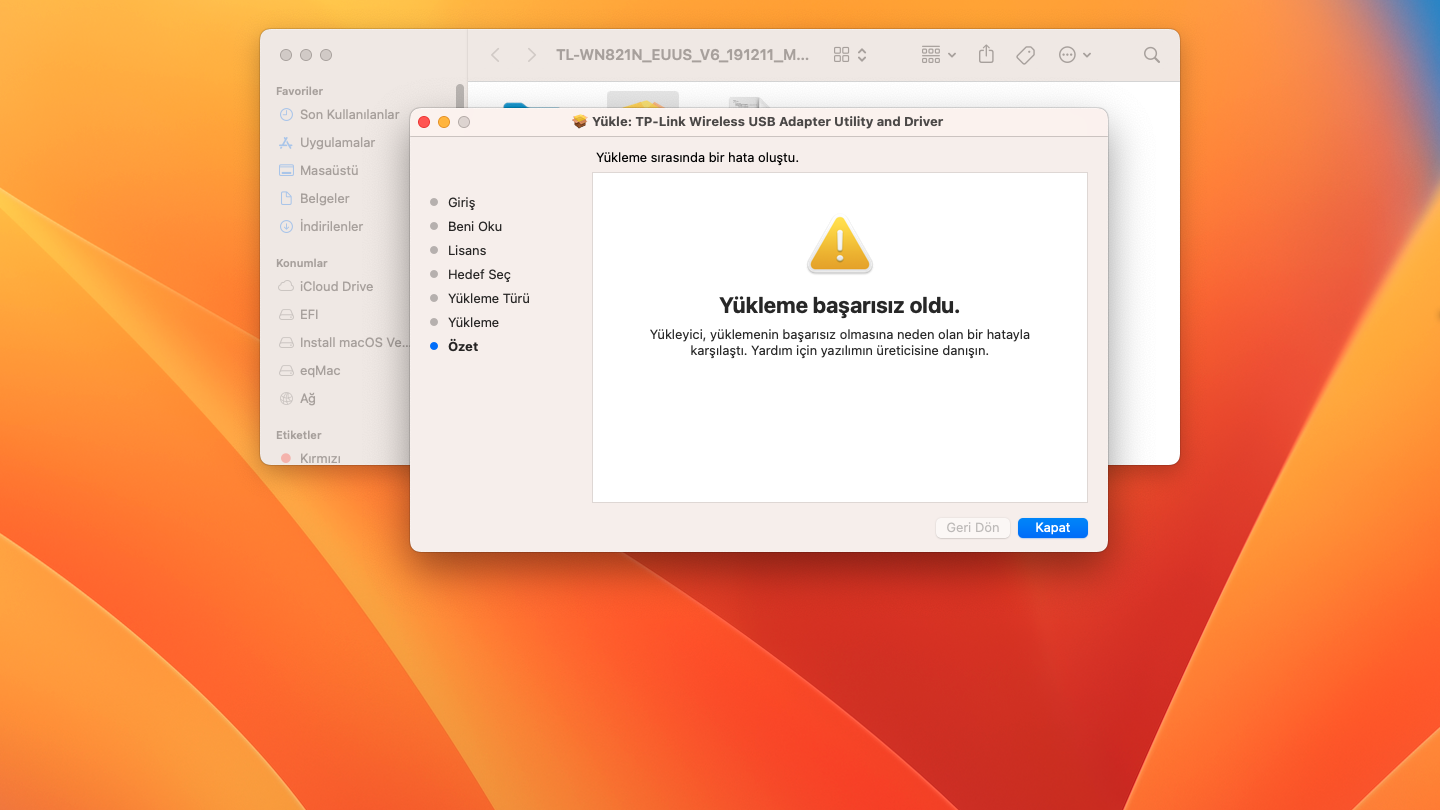Open İndirilenler folder in sidebar
The image size is (1440, 810).
click(x=331, y=226)
